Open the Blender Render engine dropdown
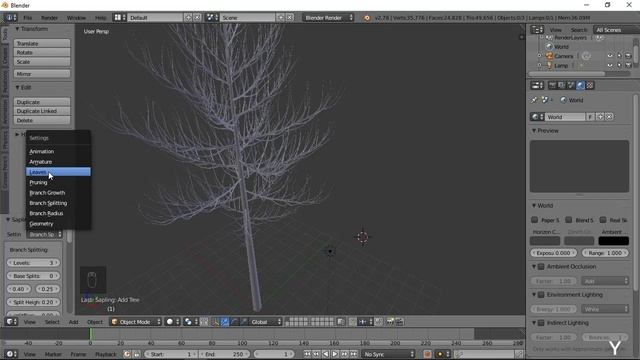The width and height of the screenshot is (640, 360). pyautogui.click(x=329, y=18)
